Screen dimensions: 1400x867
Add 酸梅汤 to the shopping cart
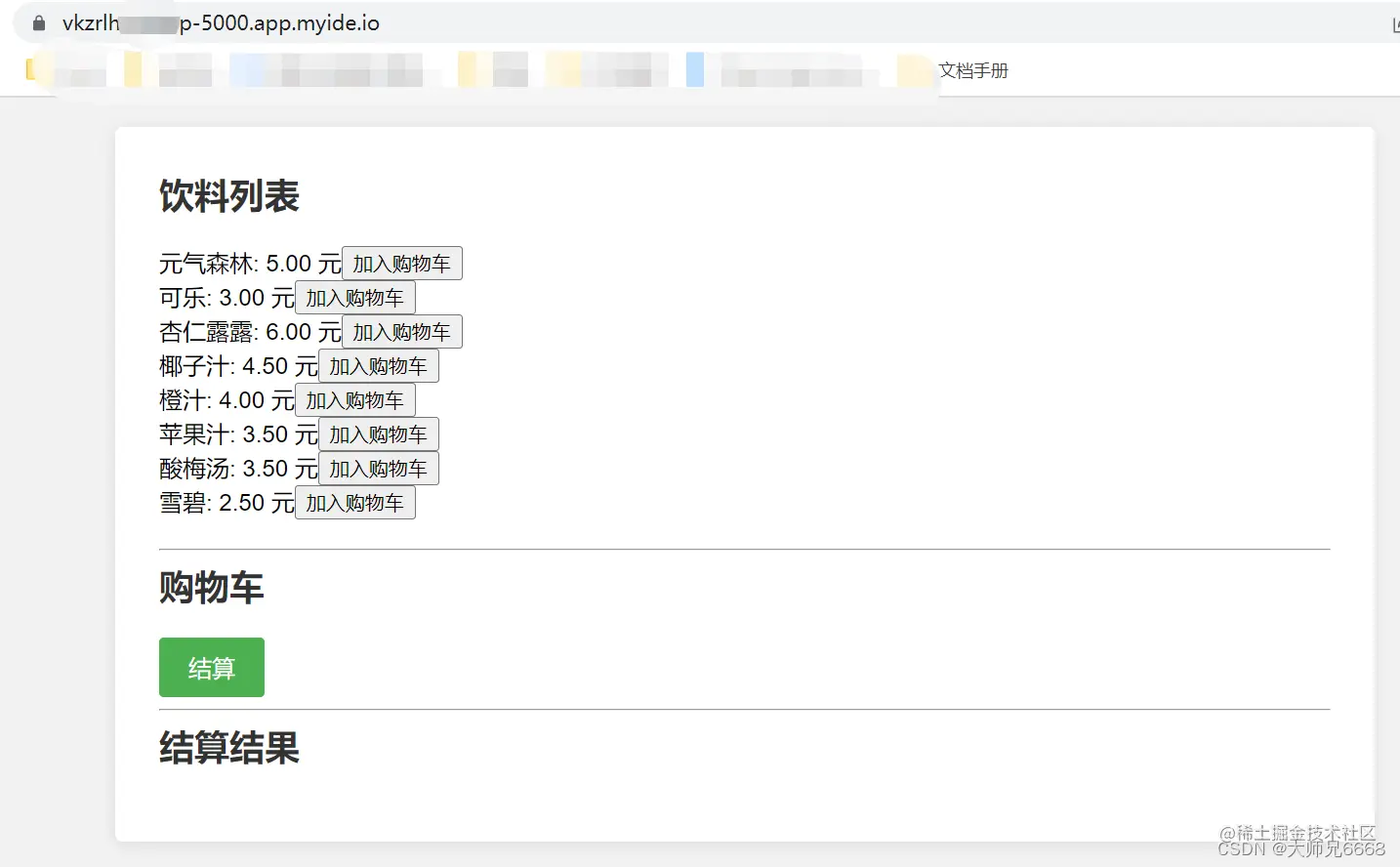click(x=378, y=468)
